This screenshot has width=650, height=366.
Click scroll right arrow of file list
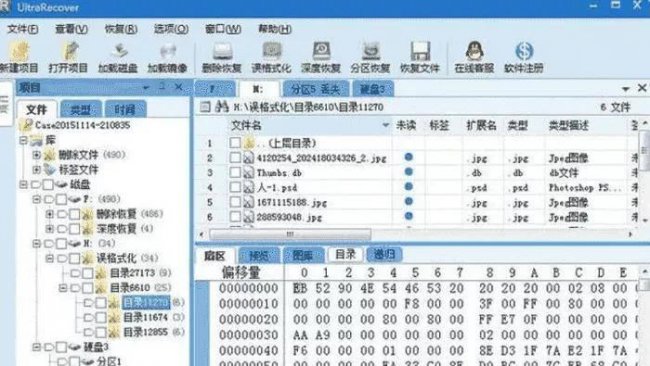[x=631, y=235]
